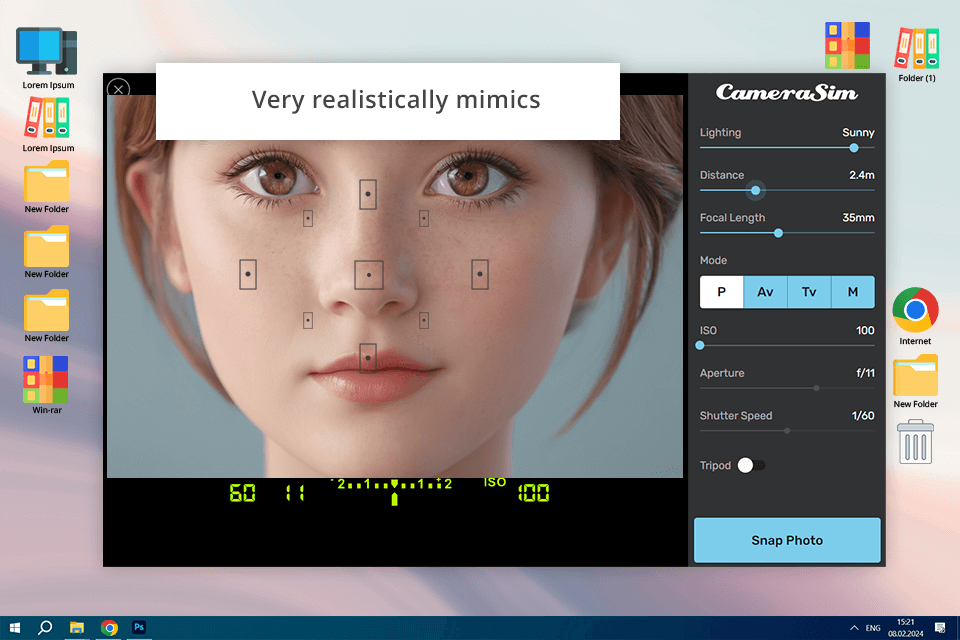Viewport: 960px width, 640px height.
Task: Click the Snap Photo button
Action: [x=787, y=540]
